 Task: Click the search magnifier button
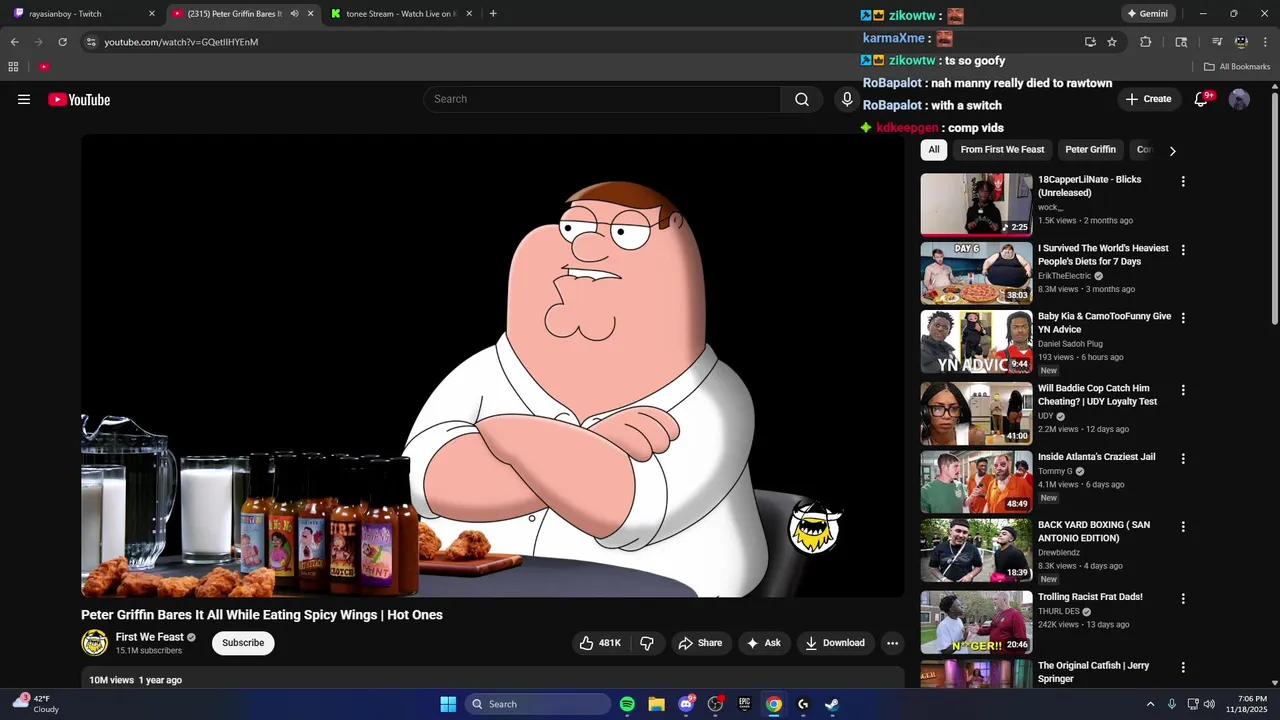[802, 99]
